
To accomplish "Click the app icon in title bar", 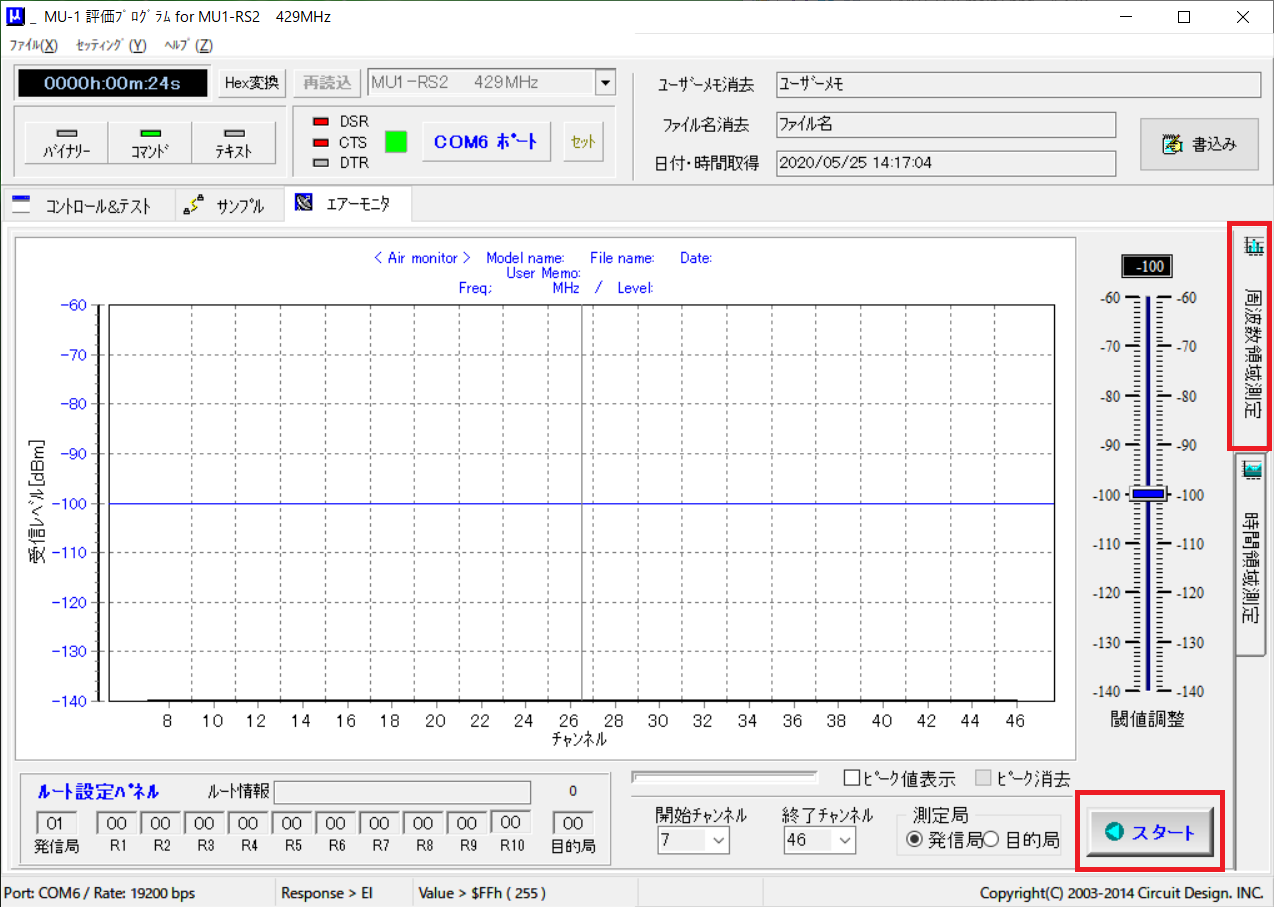I will pos(16,17).
